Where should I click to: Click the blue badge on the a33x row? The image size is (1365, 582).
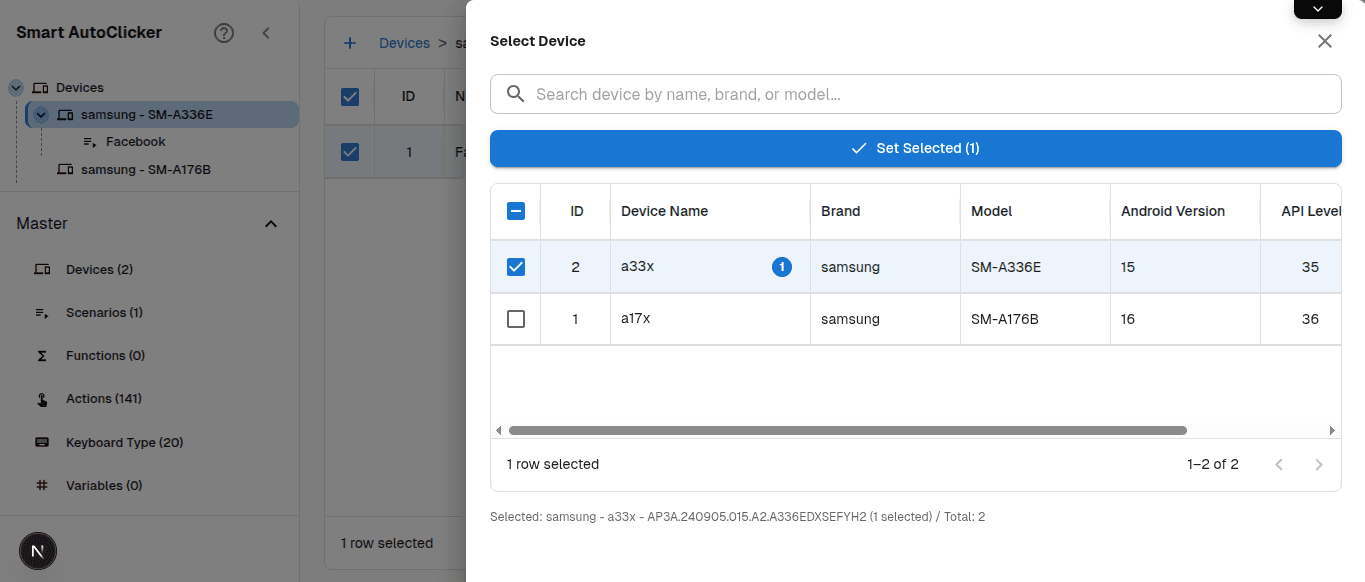(x=782, y=267)
